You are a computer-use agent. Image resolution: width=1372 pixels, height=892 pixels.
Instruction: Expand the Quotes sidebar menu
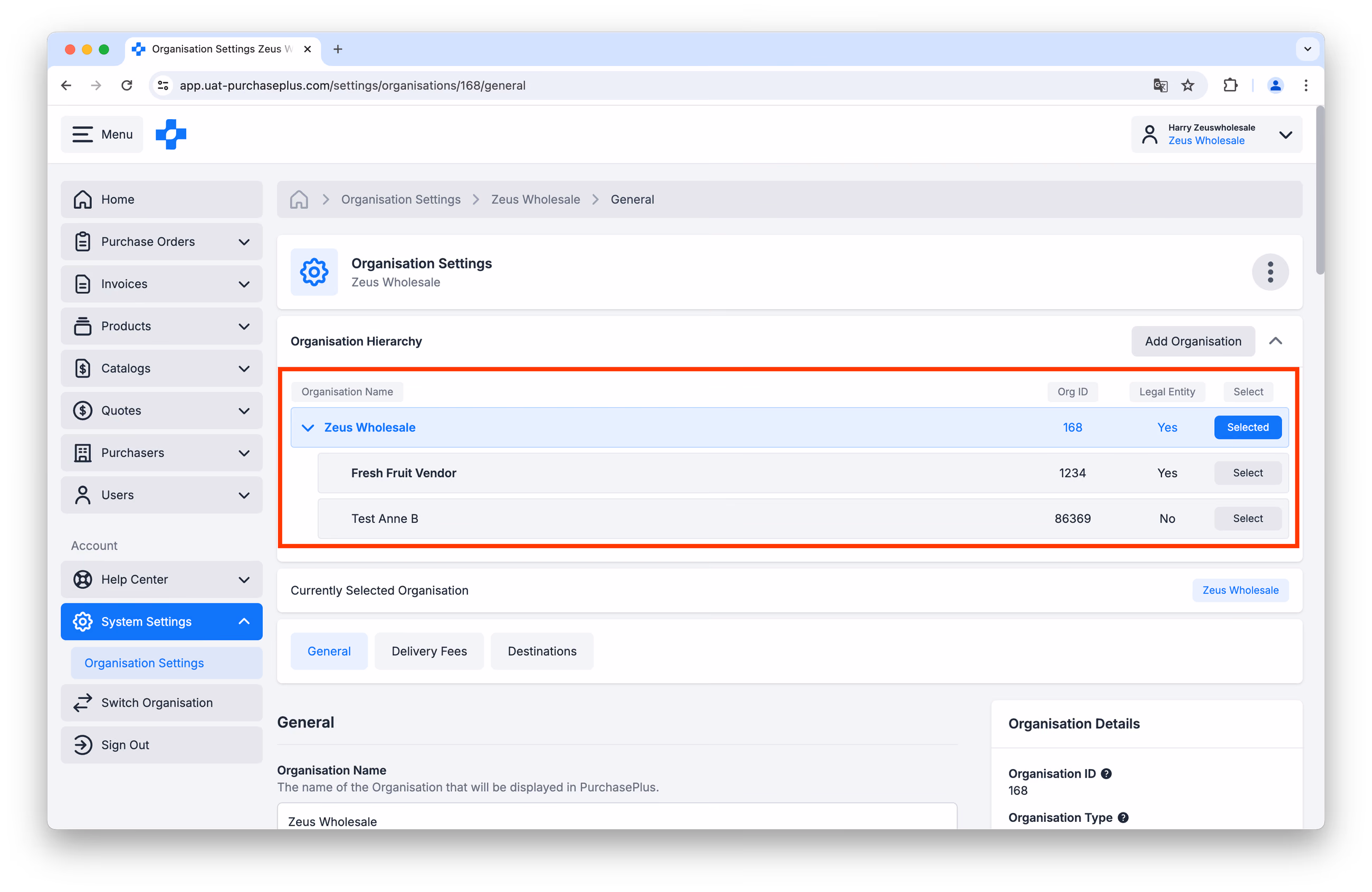[x=161, y=410]
